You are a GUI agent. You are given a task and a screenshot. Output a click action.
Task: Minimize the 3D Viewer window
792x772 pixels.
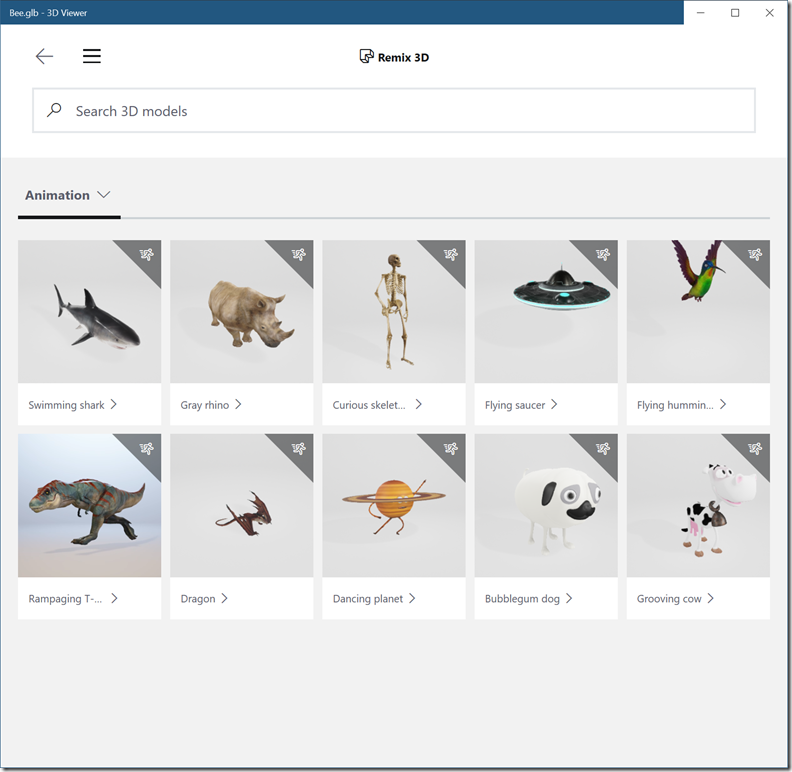701,13
